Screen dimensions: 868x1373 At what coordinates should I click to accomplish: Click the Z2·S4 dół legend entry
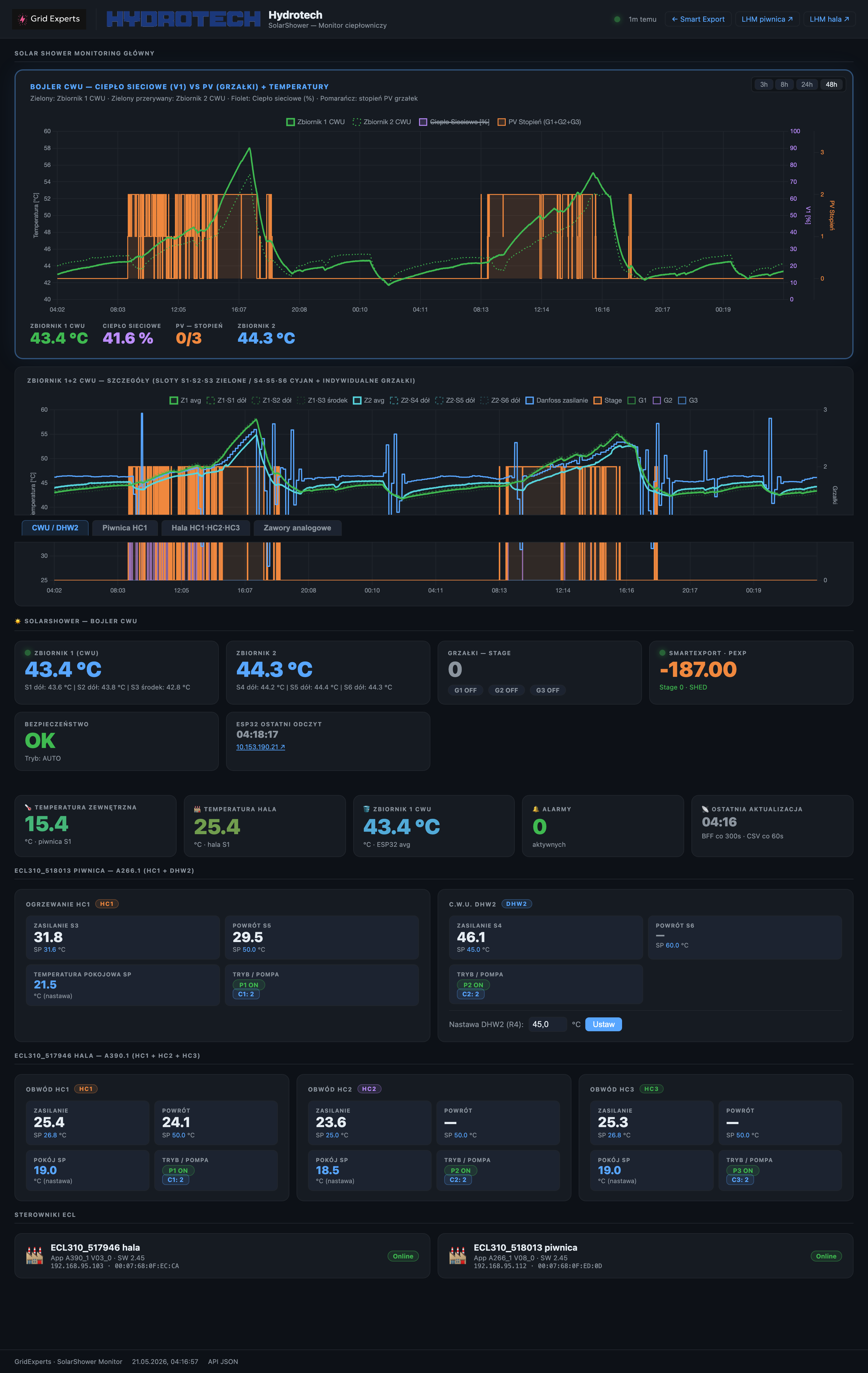[x=410, y=400]
